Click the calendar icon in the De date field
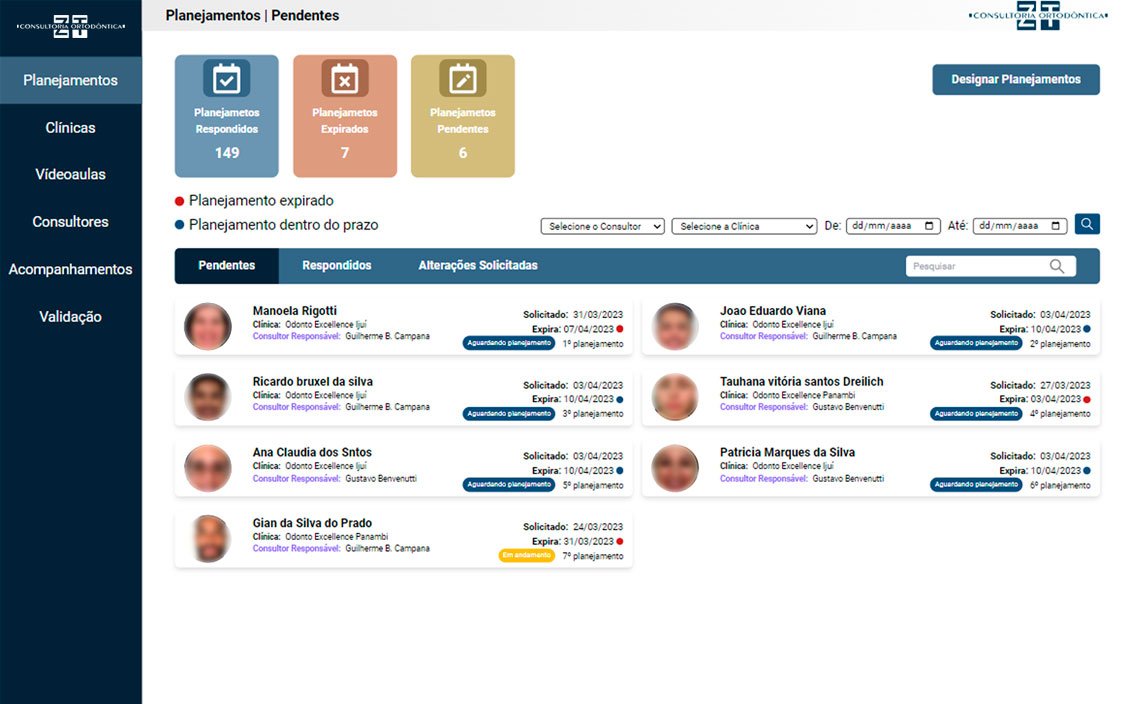This screenshot has height=704, width=1125. click(930, 226)
